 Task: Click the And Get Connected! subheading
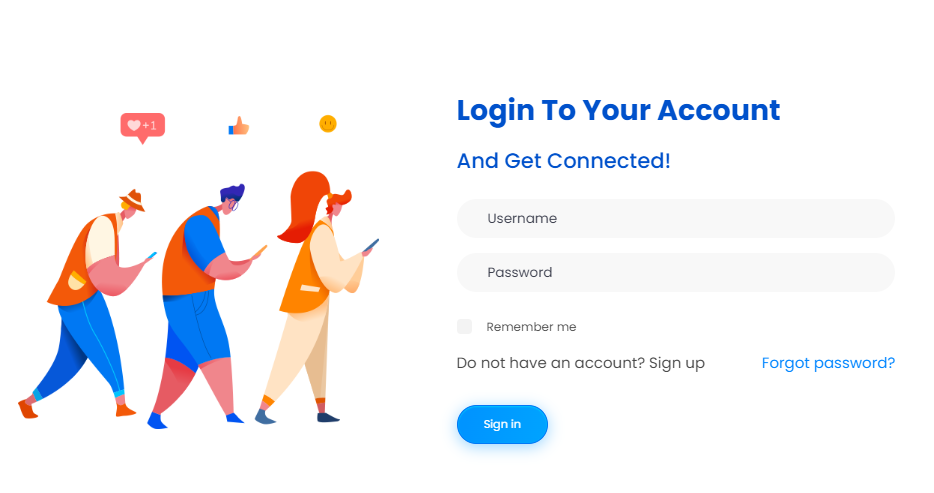563,161
